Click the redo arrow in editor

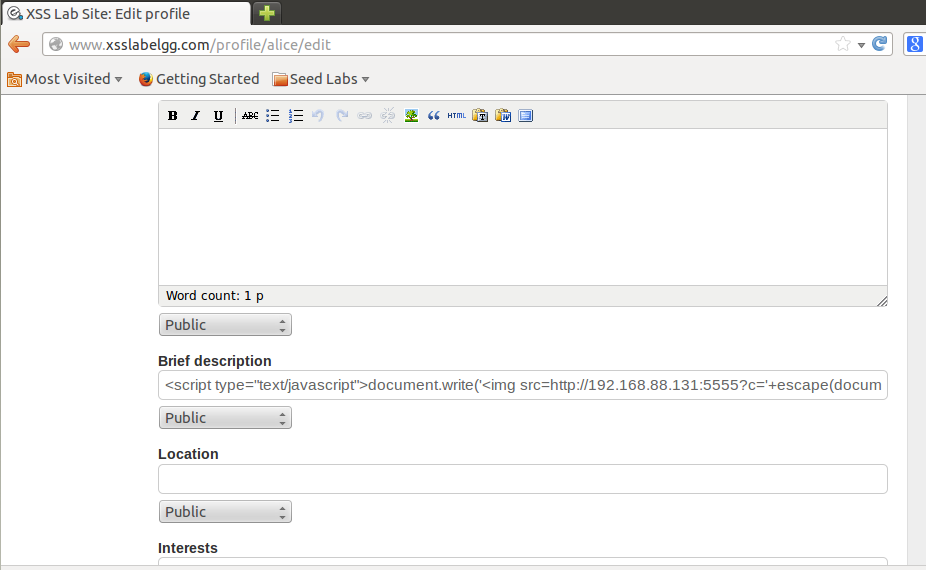click(x=342, y=116)
